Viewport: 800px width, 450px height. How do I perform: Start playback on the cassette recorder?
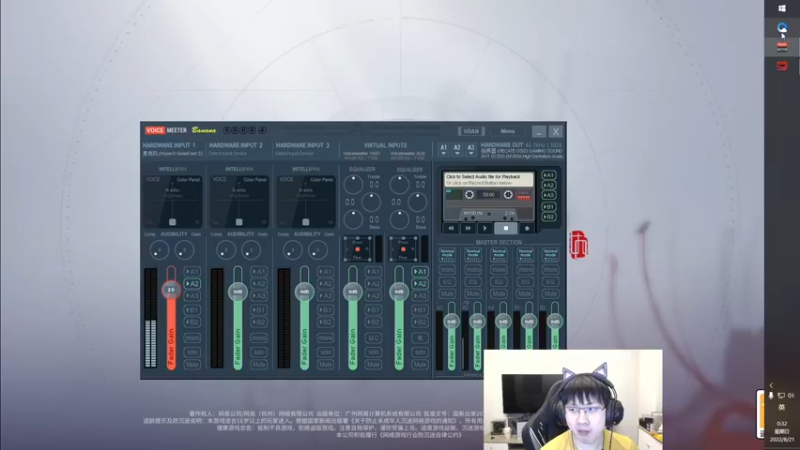click(485, 228)
